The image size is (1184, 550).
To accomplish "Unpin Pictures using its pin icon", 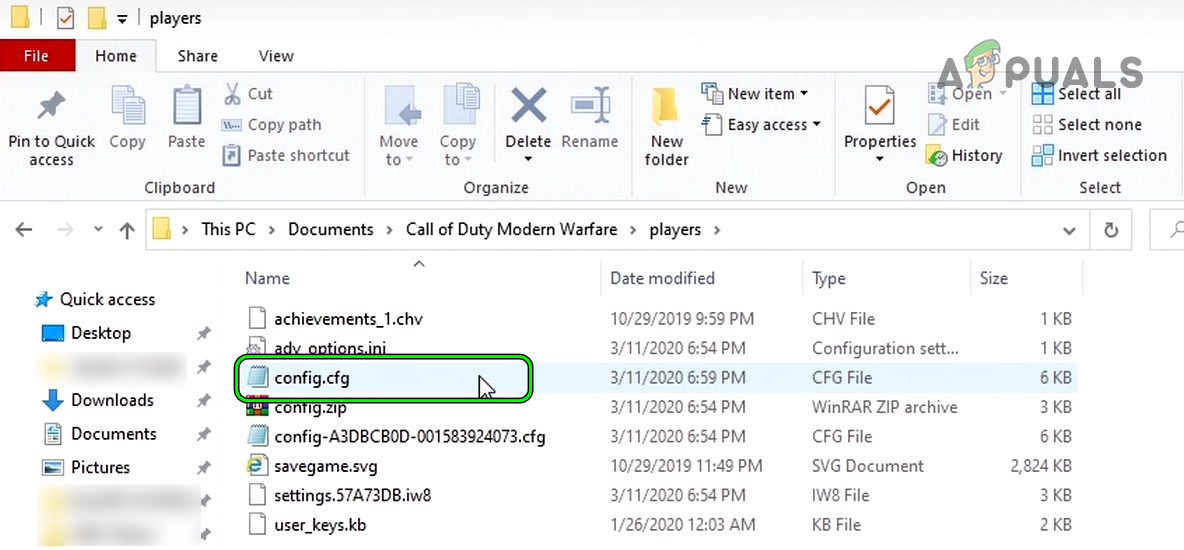I will [x=204, y=468].
